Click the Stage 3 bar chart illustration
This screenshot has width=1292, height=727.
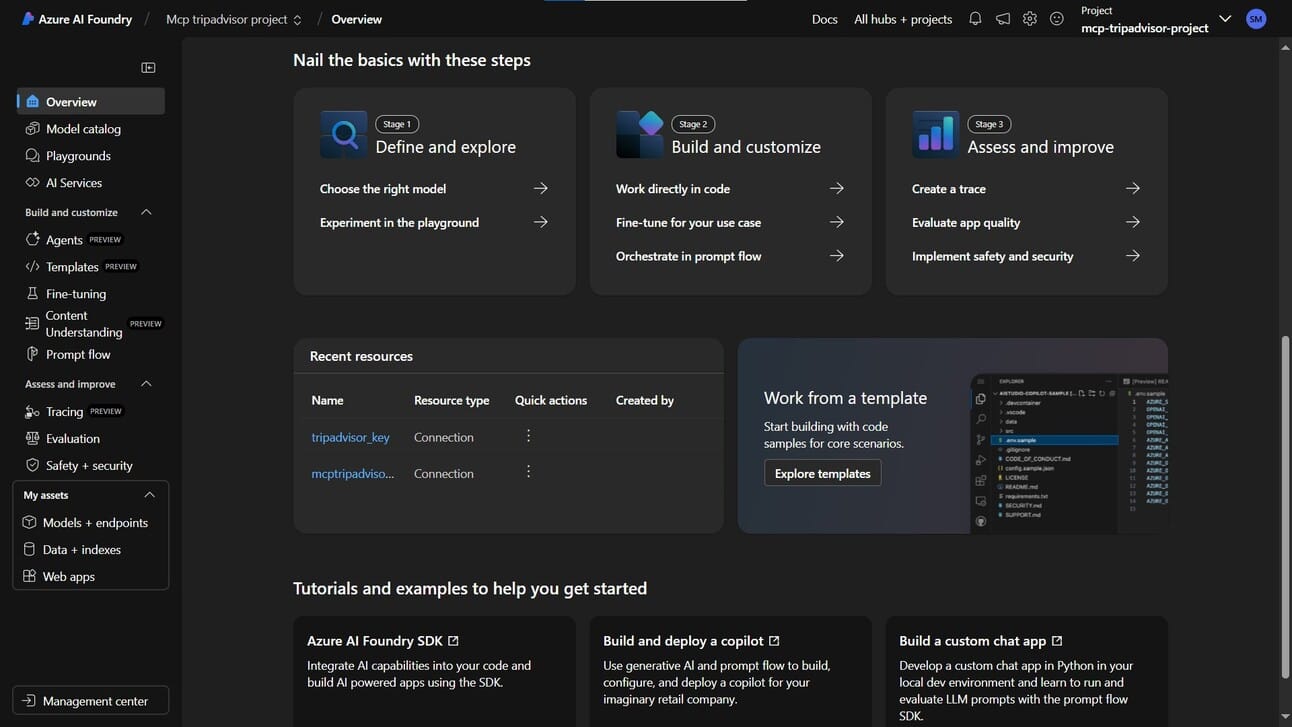(x=936, y=135)
